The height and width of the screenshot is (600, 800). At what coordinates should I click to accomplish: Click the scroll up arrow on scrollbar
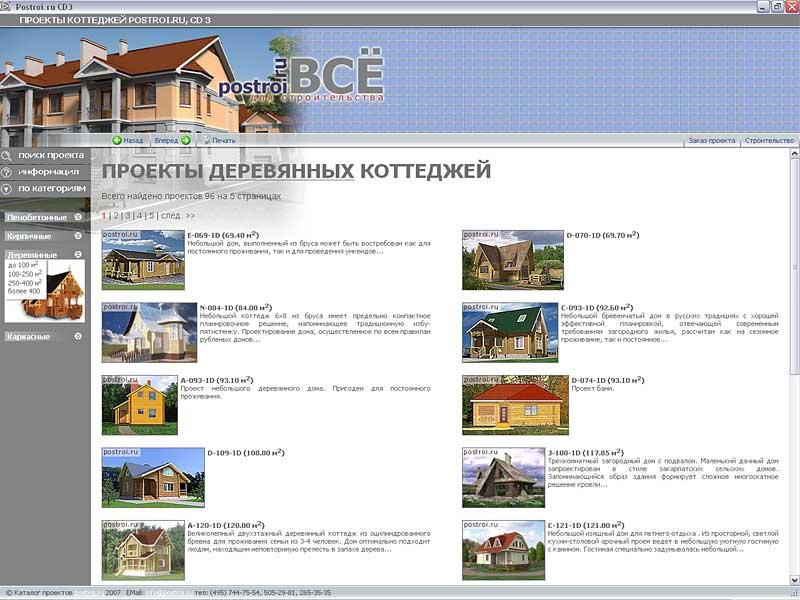(x=795, y=154)
